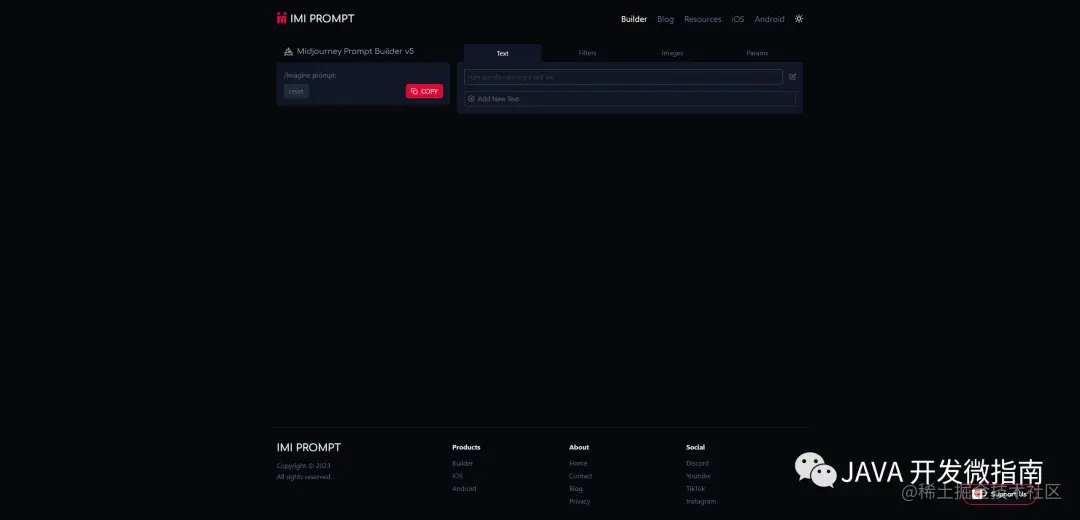Open Contact link in footer
The image size is (1080, 520).
[x=581, y=476]
